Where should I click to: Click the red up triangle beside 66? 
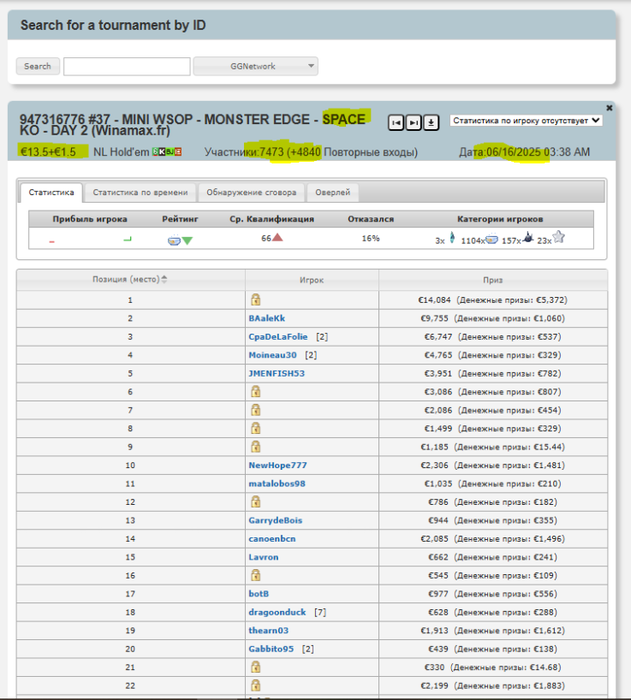point(277,237)
